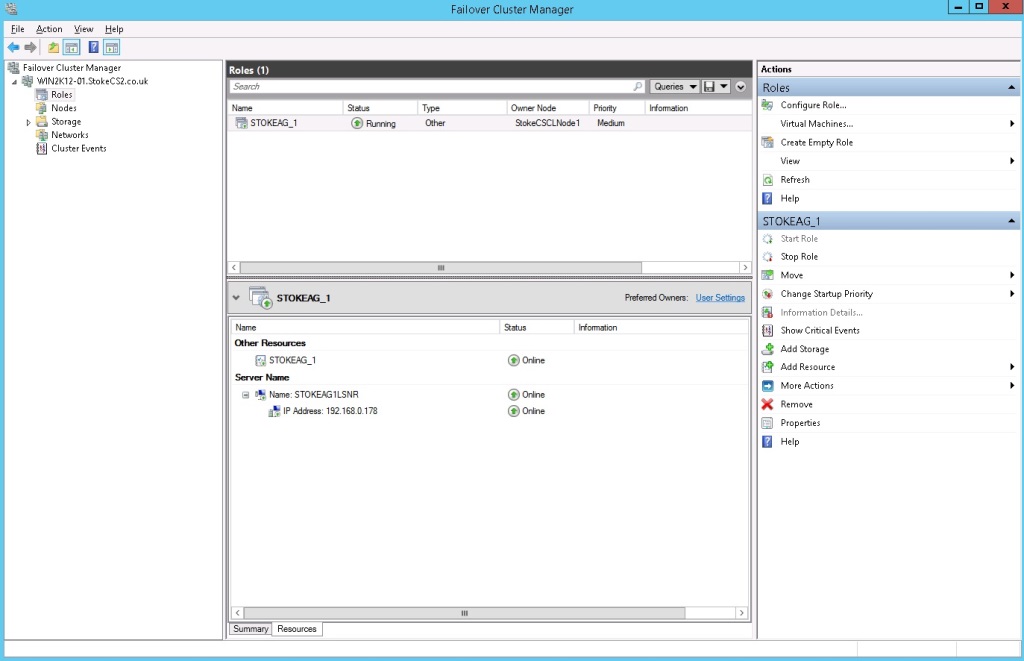This screenshot has height=661, width=1024.
Task: Click the Back arrow toolbar icon
Action: click(x=13, y=47)
